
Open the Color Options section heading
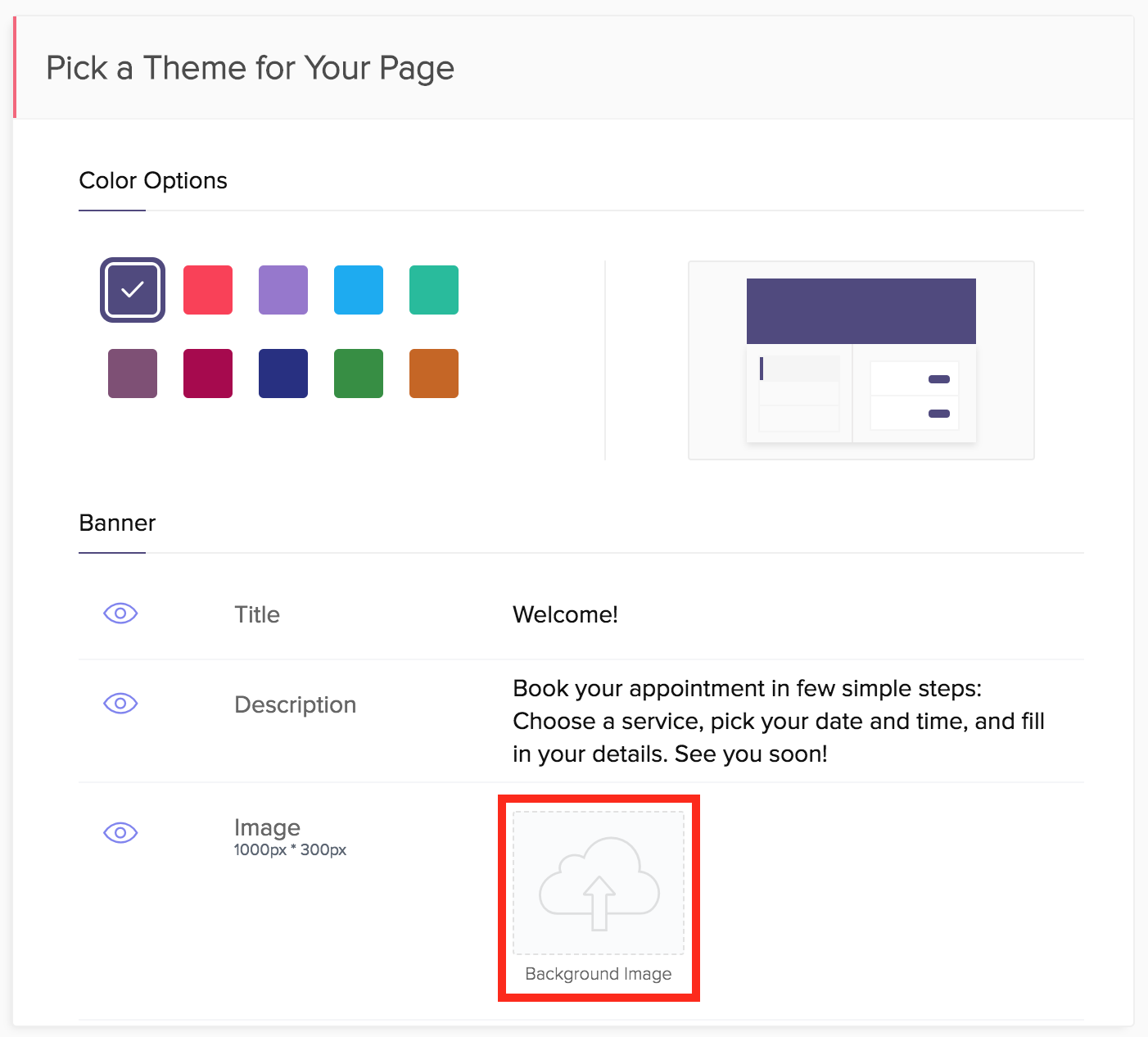pyautogui.click(x=153, y=181)
